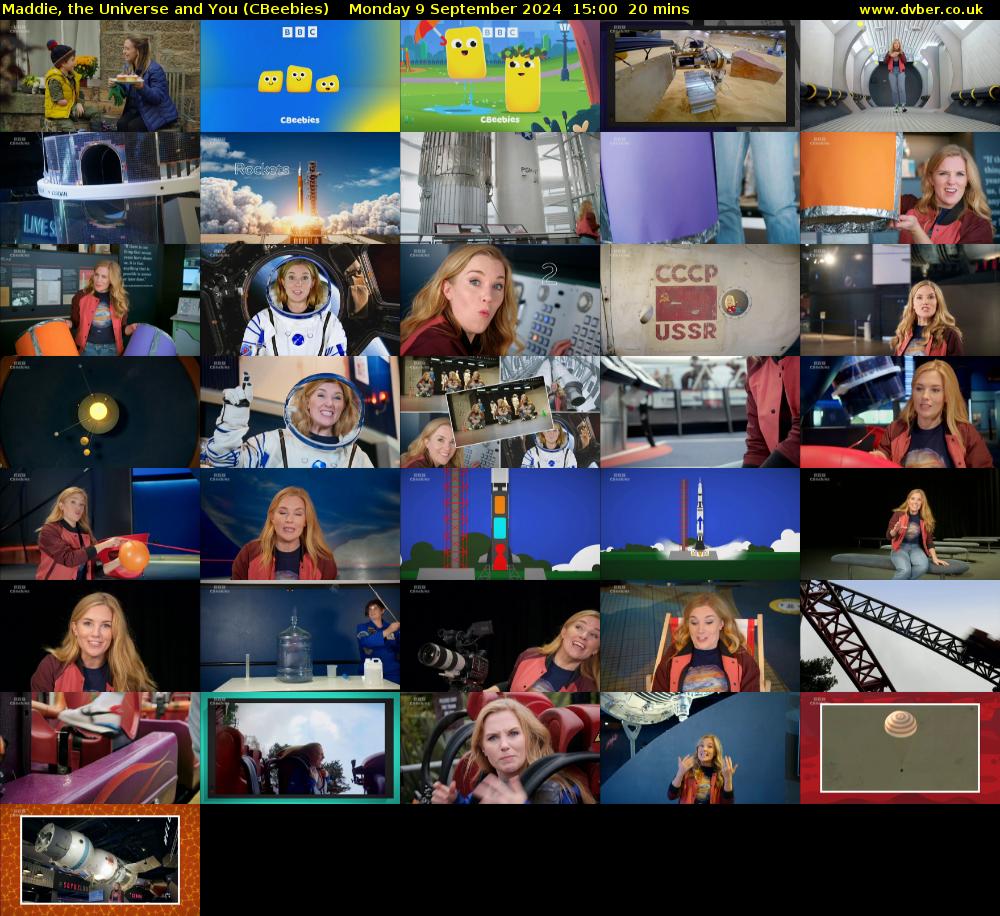Open thumbnail of purple card next to jeans
Image resolution: width=1000 pixels, height=916 pixels.
click(700, 188)
